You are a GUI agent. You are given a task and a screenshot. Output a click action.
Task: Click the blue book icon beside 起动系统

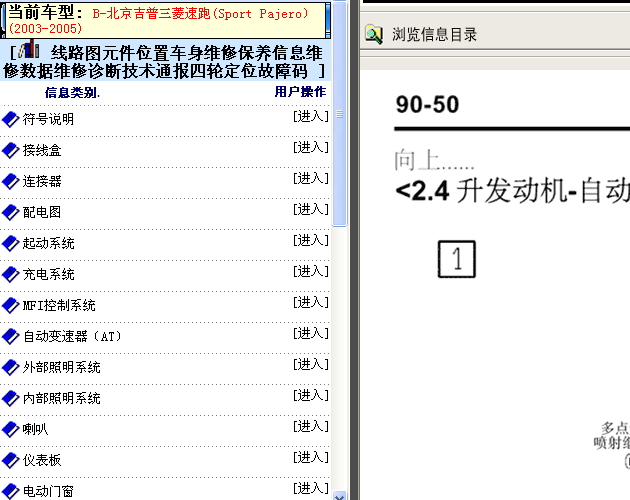pyautogui.click(x=10, y=243)
